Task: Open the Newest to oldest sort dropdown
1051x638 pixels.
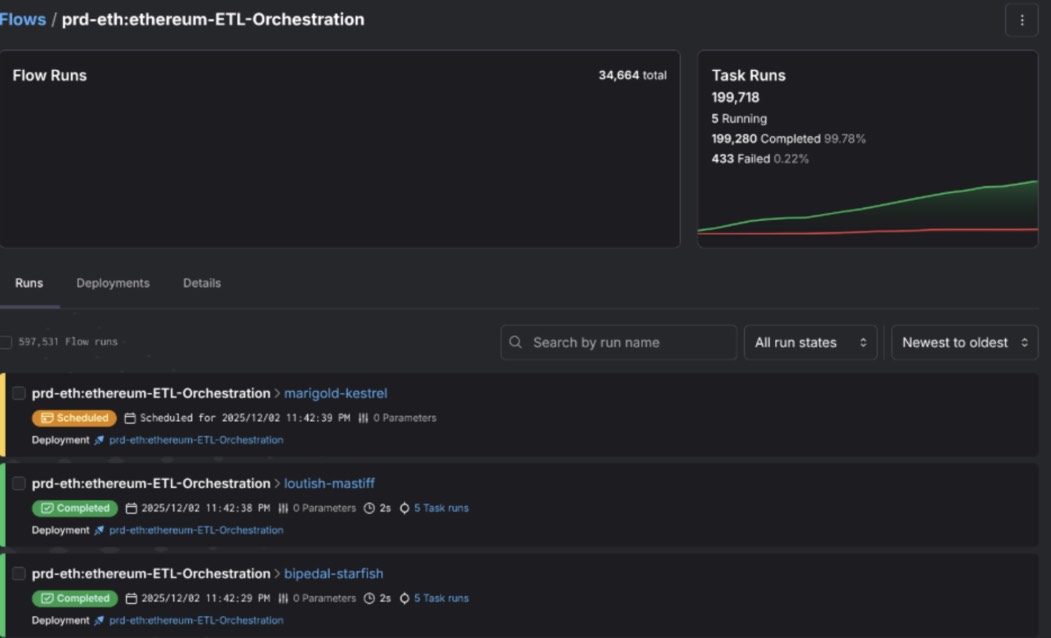Action: point(965,342)
